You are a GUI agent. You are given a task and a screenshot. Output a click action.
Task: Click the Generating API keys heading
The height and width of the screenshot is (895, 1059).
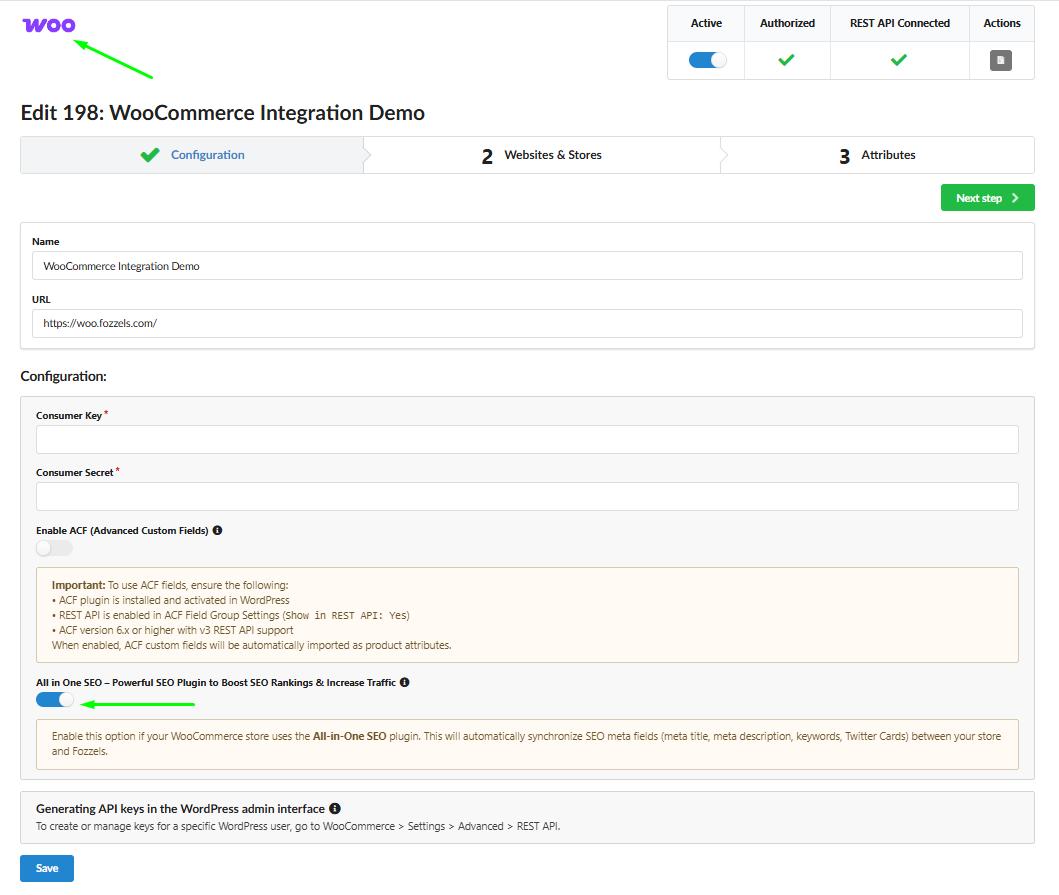click(180, 809)
